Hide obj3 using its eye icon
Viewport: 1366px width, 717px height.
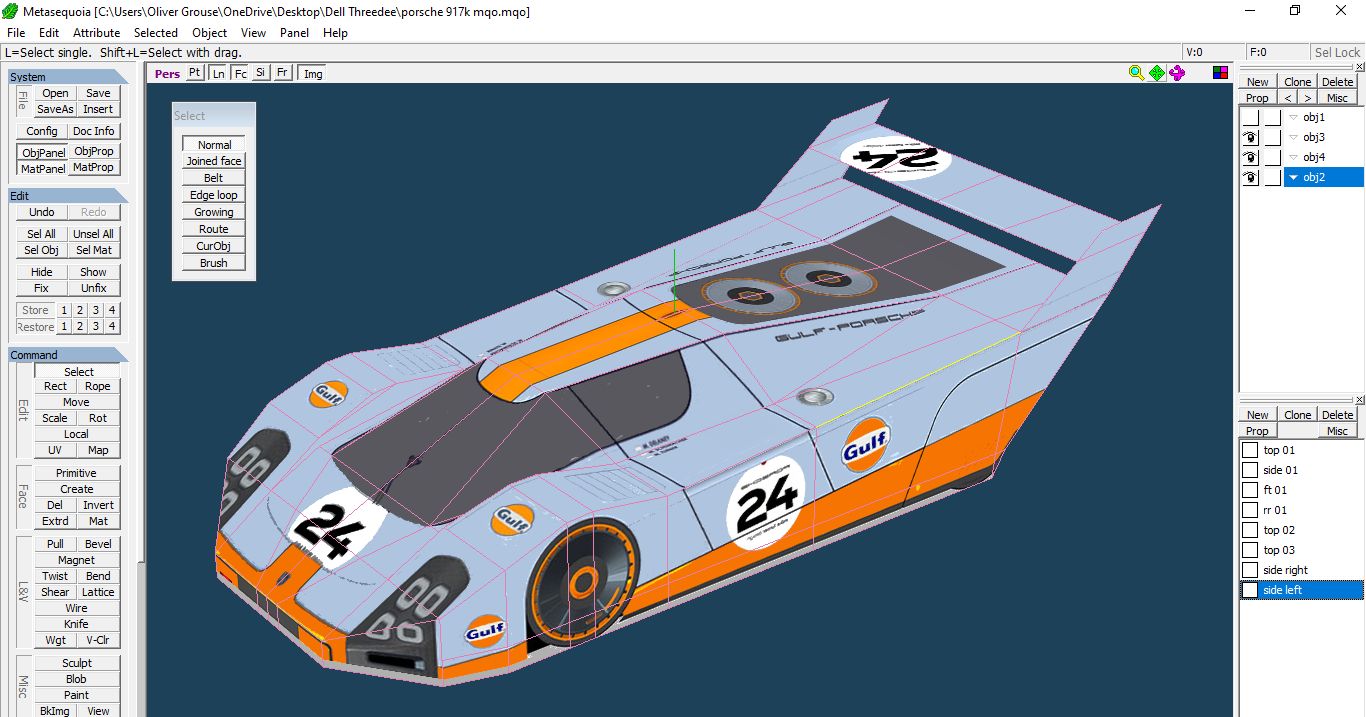(1250, 137)
